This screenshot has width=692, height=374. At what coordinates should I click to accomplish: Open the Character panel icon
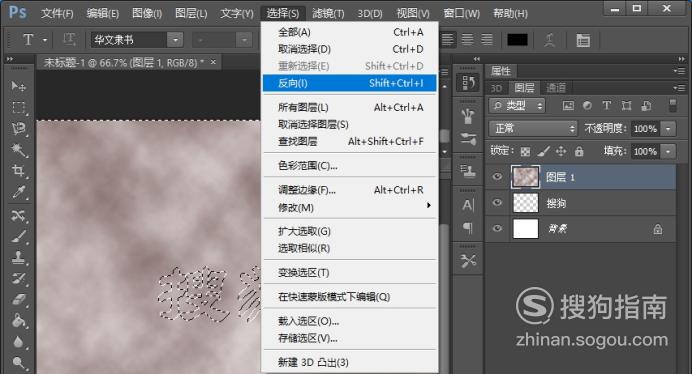tap(468, 205)
